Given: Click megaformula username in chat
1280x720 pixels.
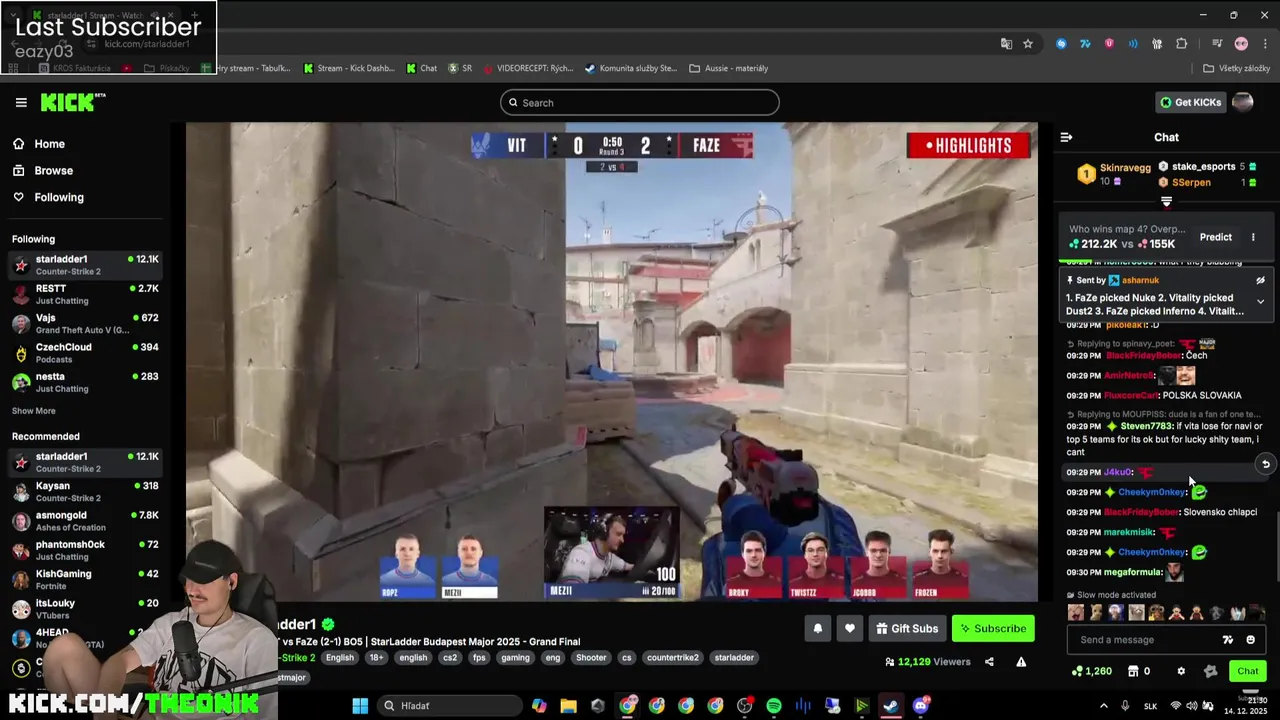Looking at the screenshot, I should point(1133,572).
